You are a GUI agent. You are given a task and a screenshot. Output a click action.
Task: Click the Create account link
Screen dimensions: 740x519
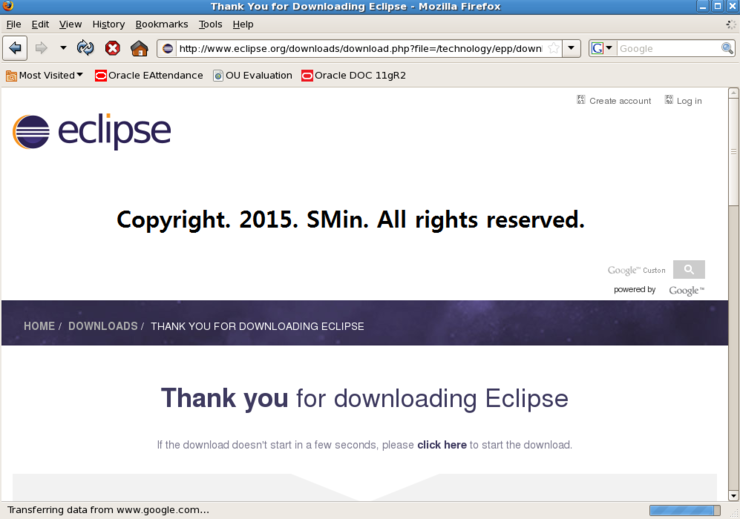[x=620, y=101]
